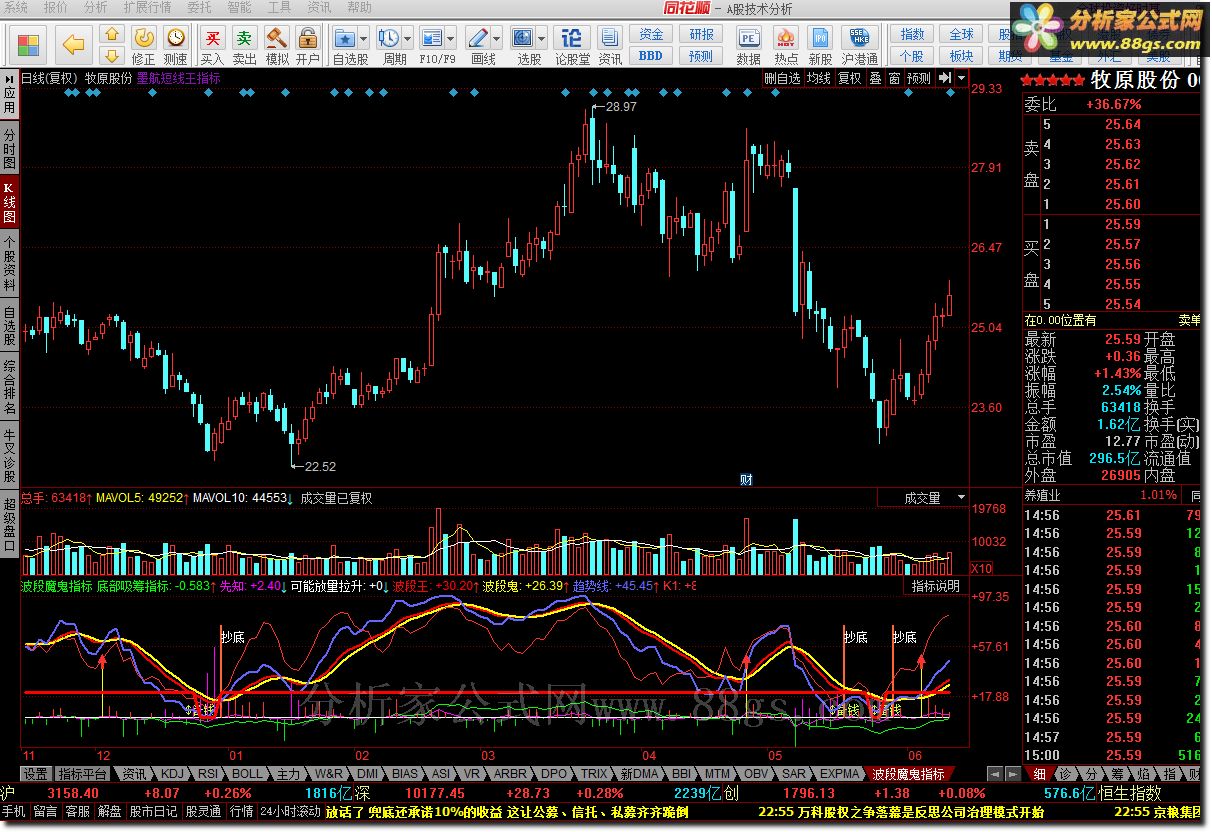Switch to the 个股资料 sidebar tab

9,264
